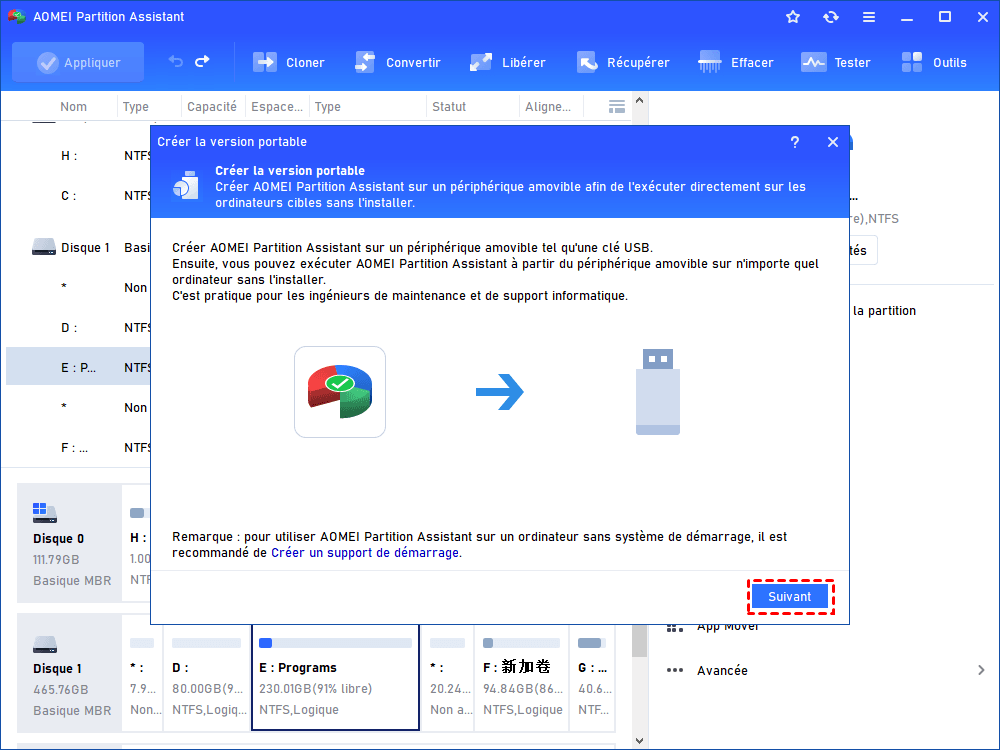
Task: Sort by the Statut column header
Action: tap(449, 107)
